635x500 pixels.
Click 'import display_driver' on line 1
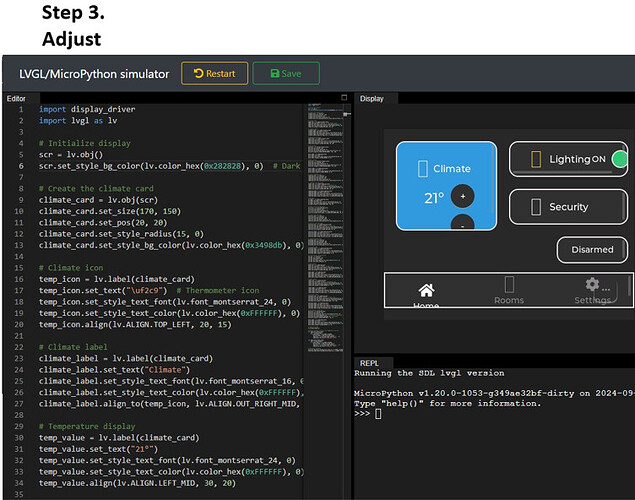click(87, 109)
